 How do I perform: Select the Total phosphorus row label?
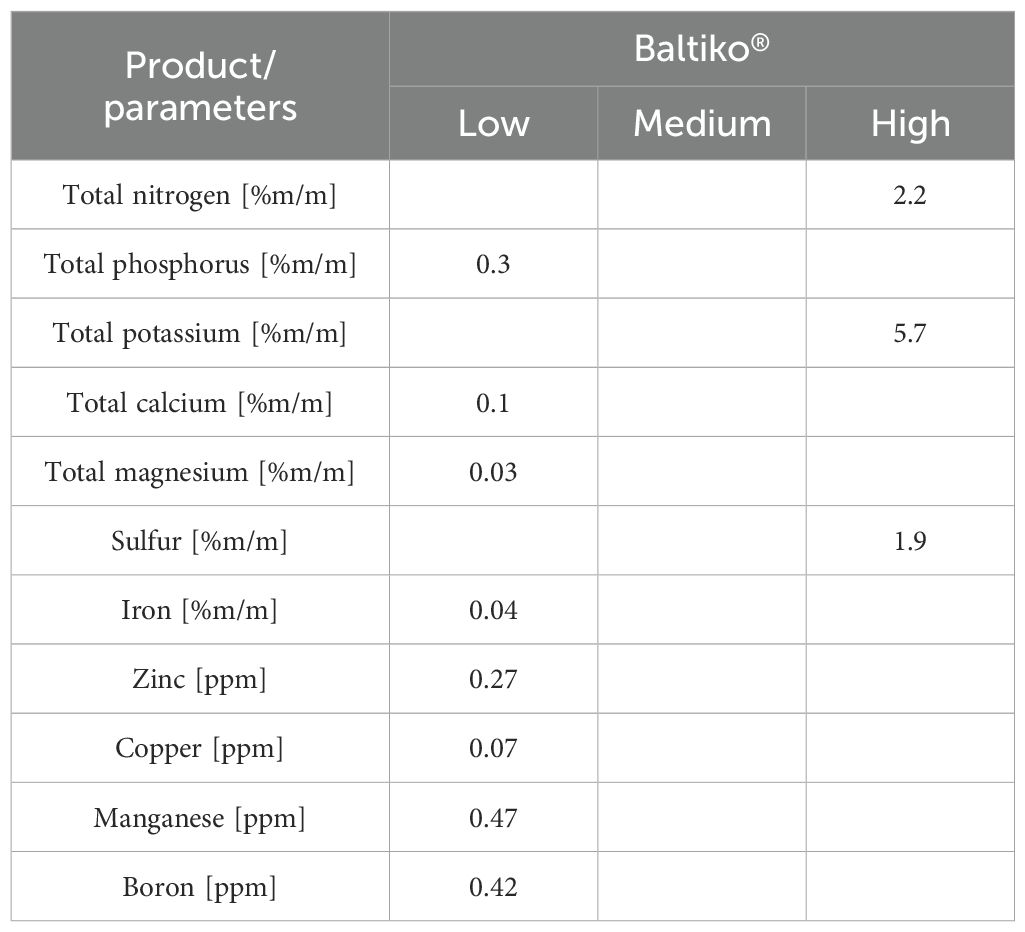[x=200, y=264]
